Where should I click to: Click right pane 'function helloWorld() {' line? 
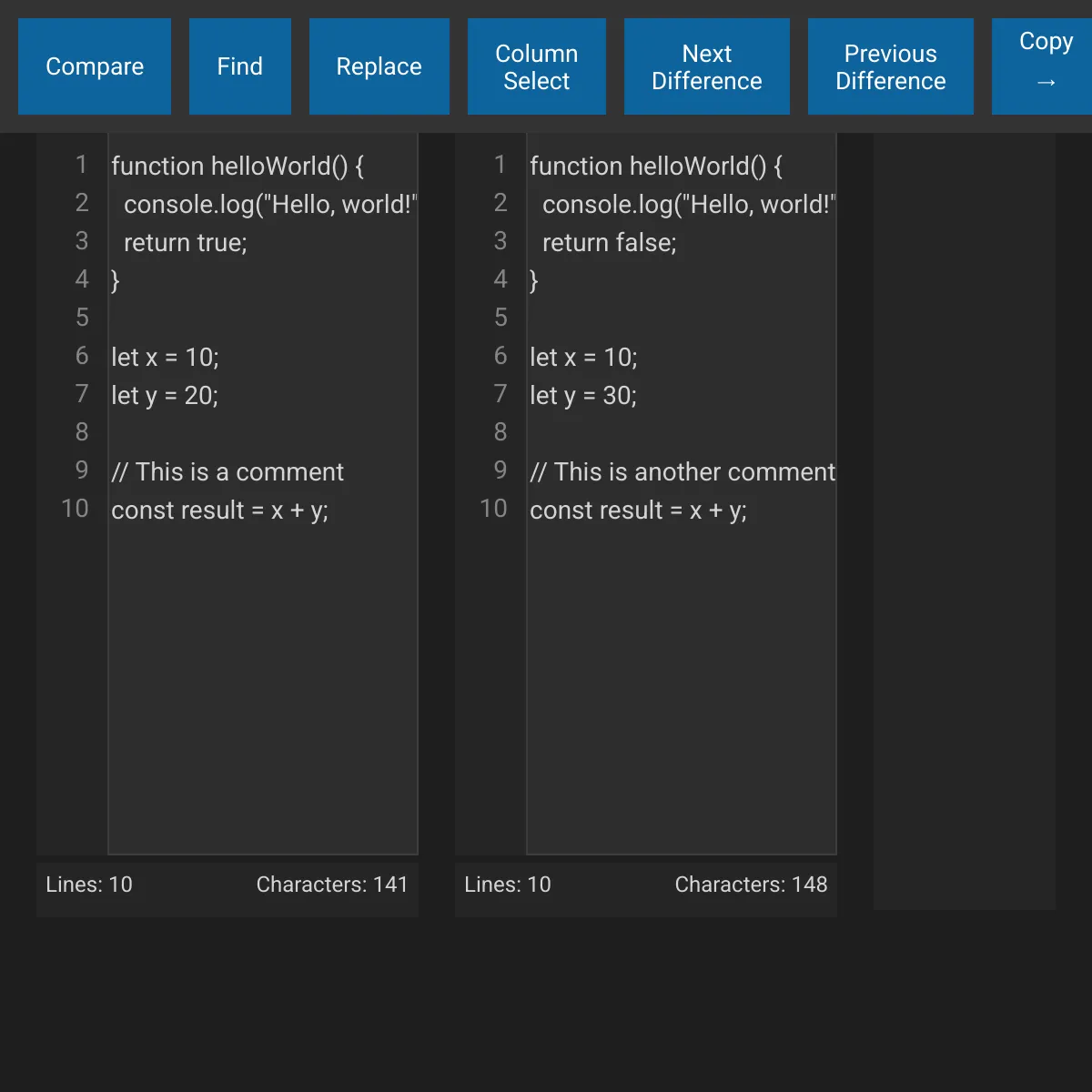[x=656, y=166]
